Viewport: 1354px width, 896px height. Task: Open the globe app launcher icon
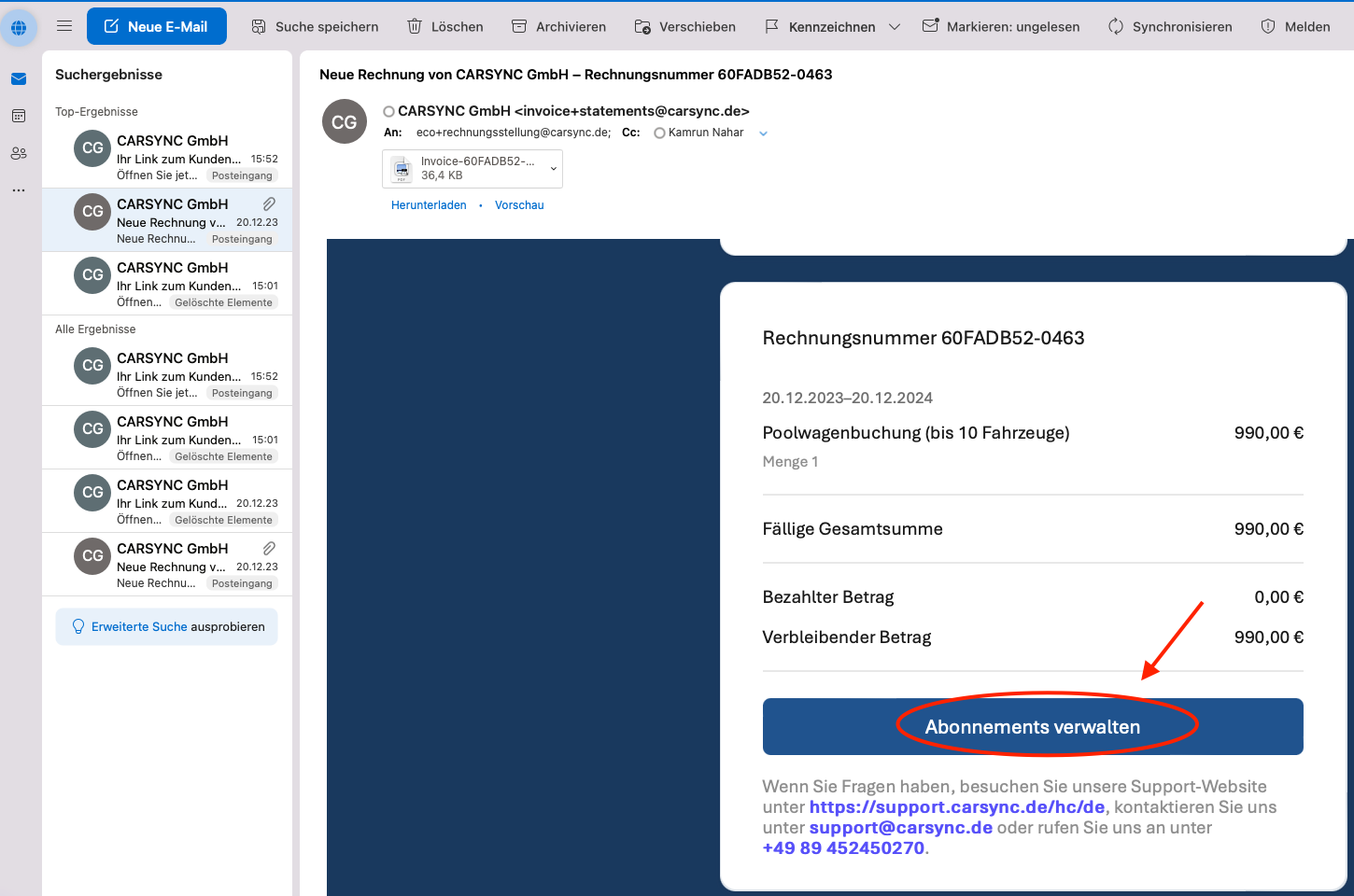[x=19, y=27]
